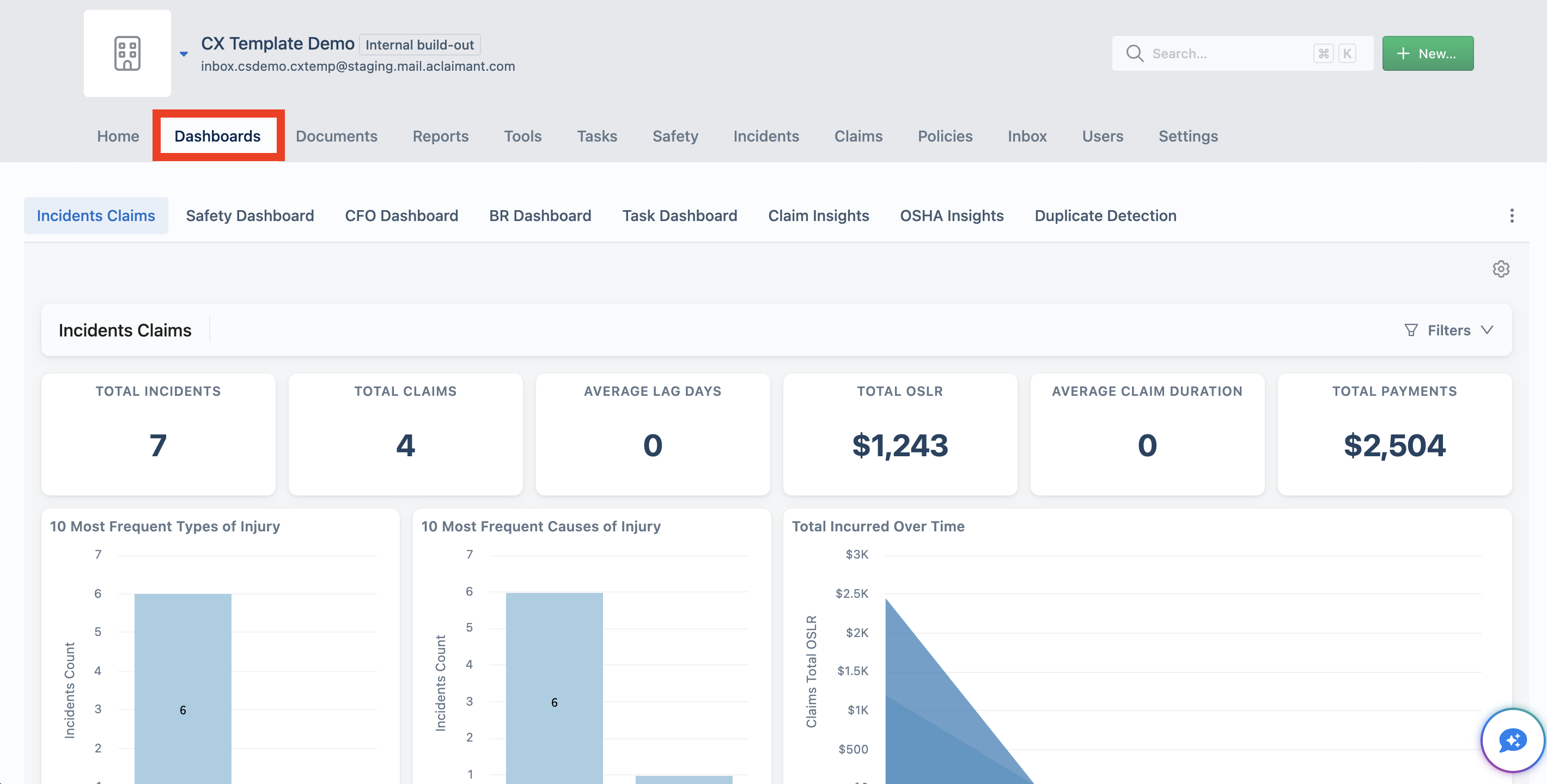Open the Reports section

click(440, 136)
